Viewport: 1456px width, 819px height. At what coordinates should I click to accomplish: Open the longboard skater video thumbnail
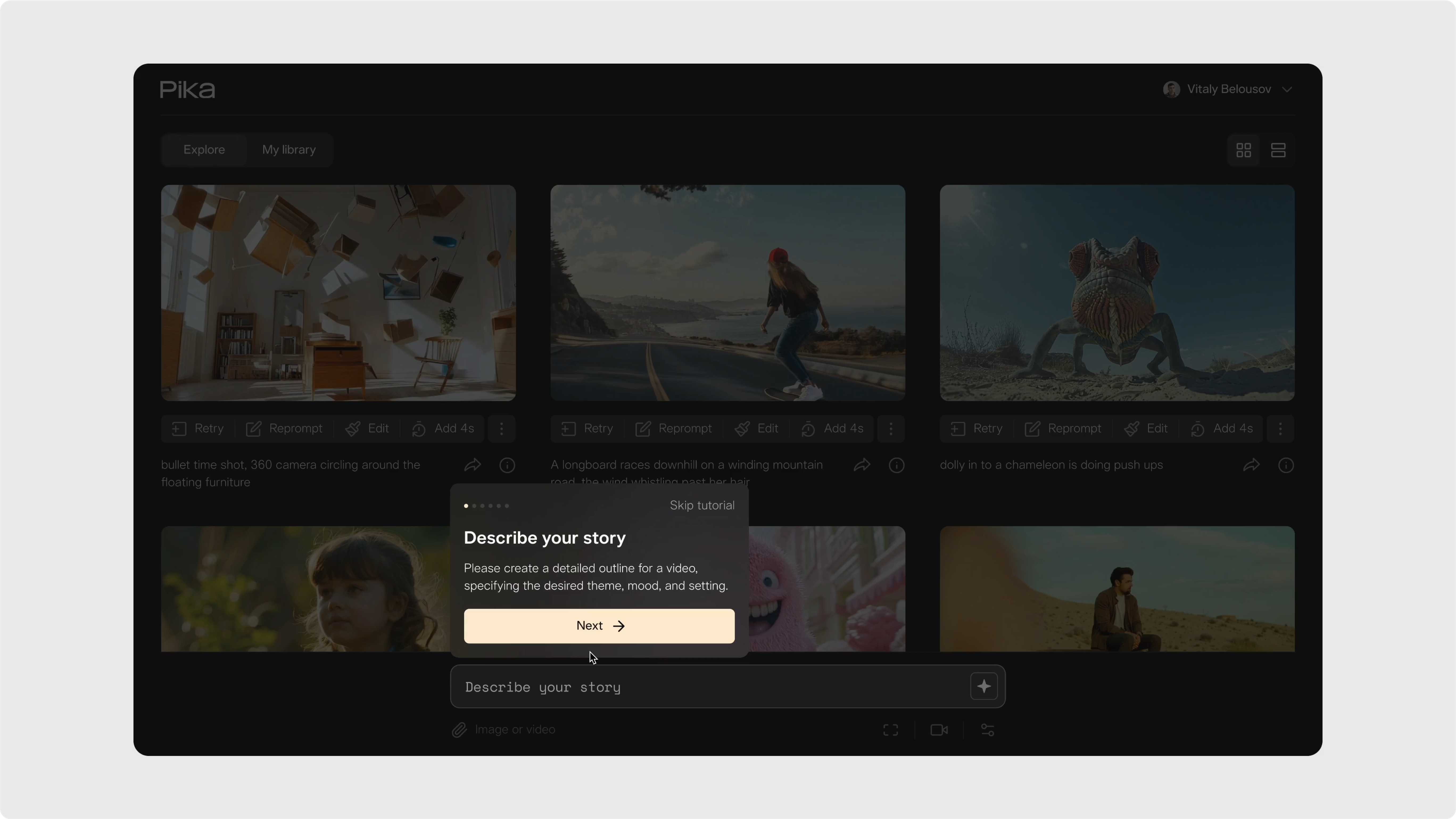point(727,293)
